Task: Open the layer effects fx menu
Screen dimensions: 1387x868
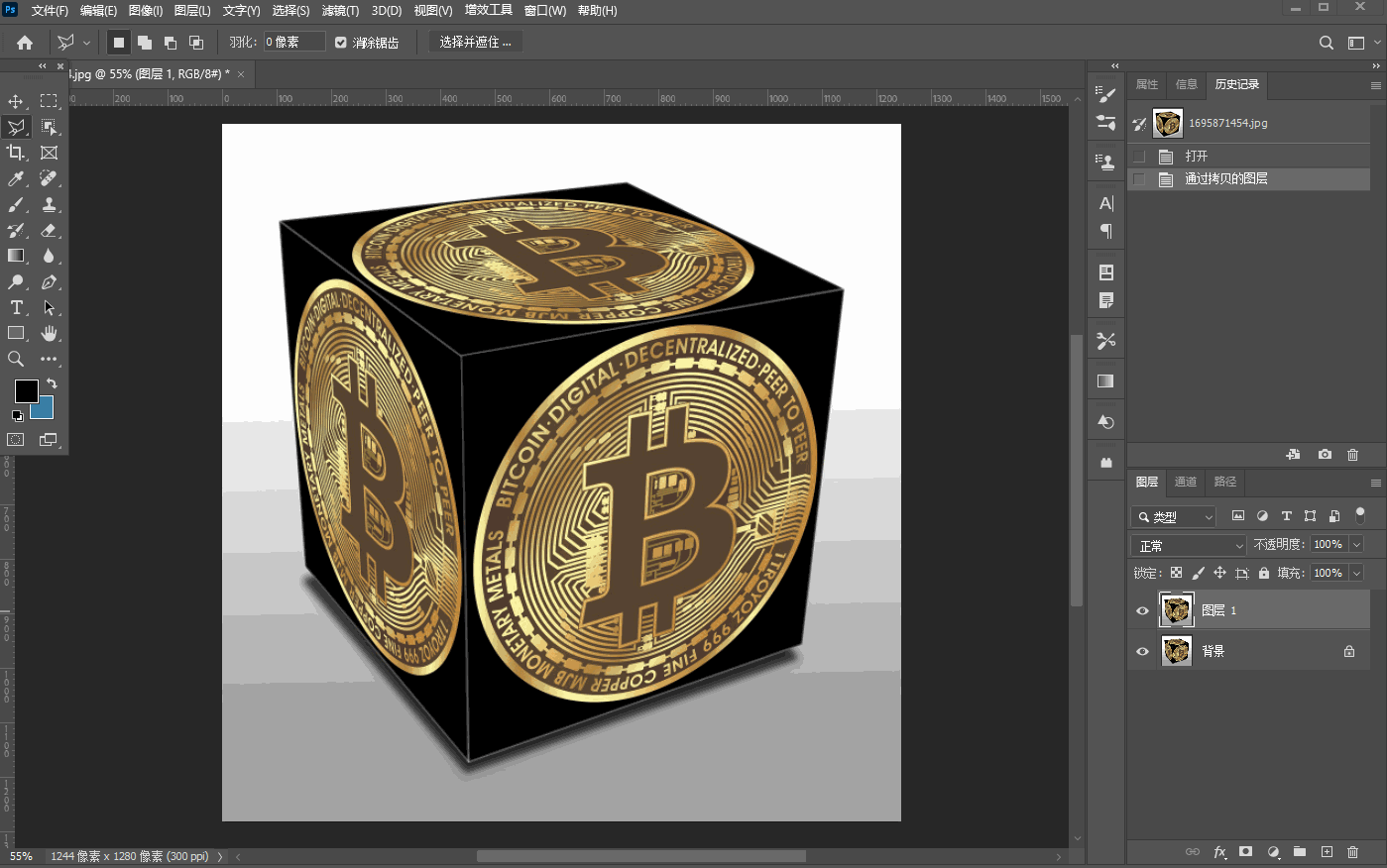Action: pyautogui.click(x=1219, y=851)
